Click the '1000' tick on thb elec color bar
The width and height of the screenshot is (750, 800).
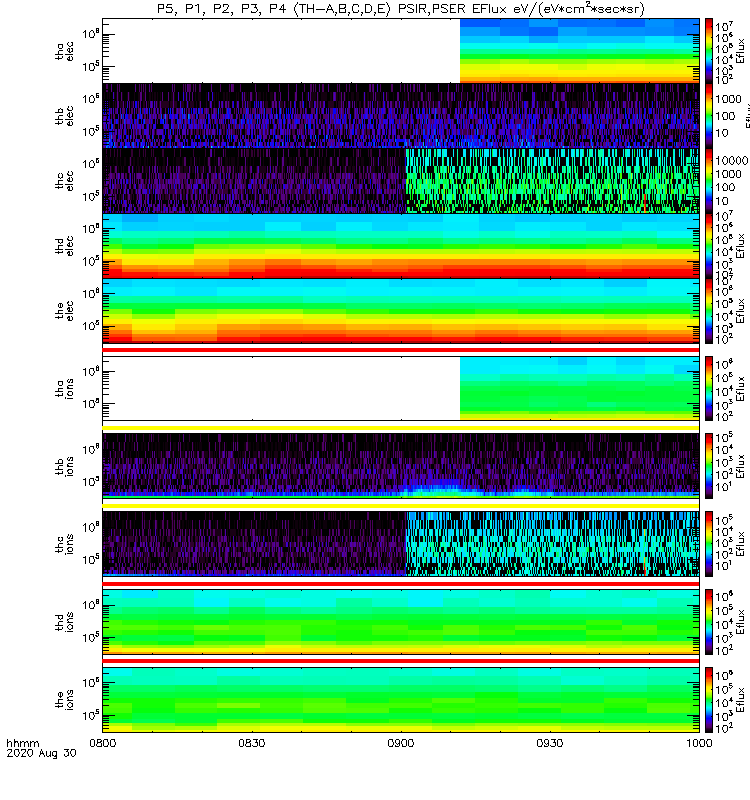(728, 99)
